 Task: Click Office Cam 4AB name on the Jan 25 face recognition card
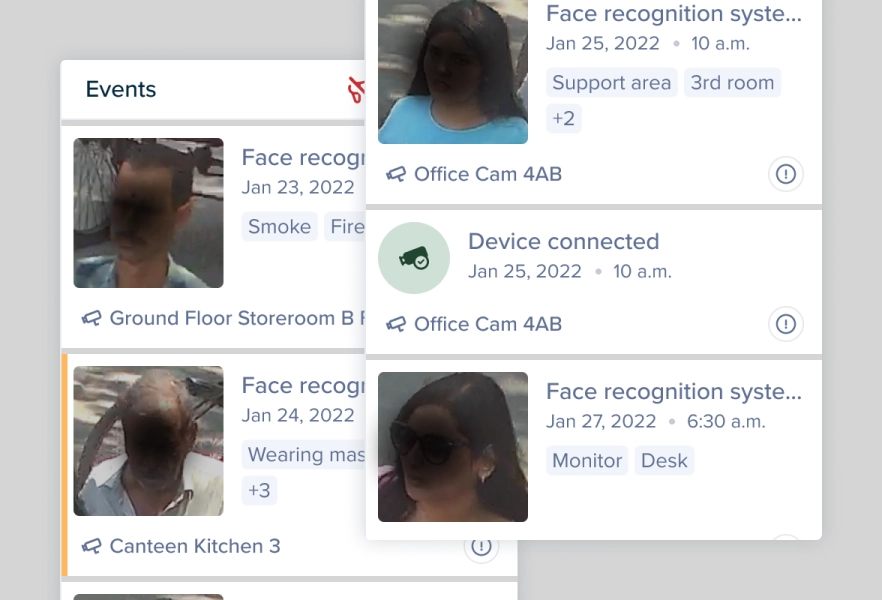[x=488, y=174]
